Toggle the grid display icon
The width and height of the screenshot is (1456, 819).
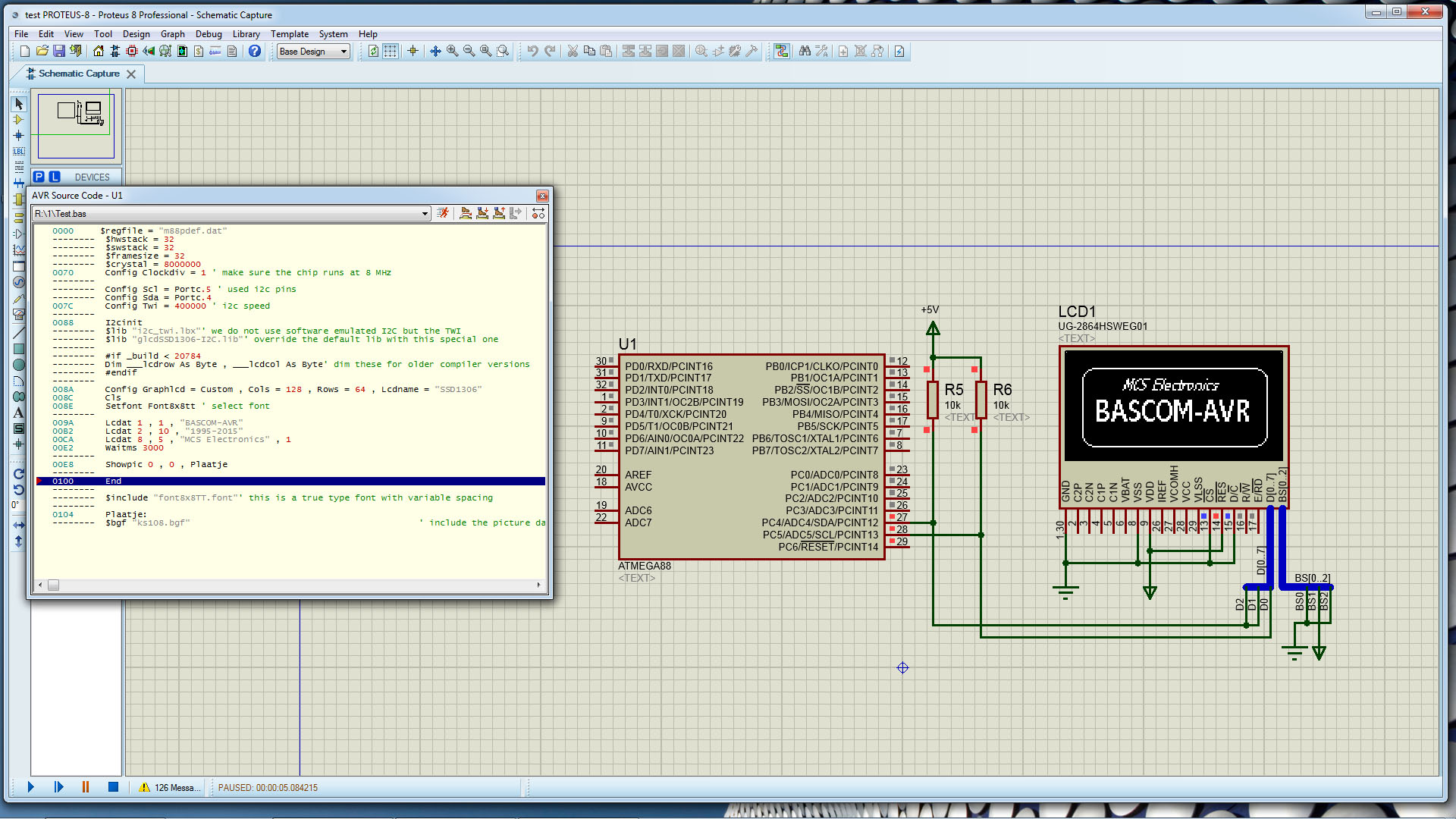(390, 52)
